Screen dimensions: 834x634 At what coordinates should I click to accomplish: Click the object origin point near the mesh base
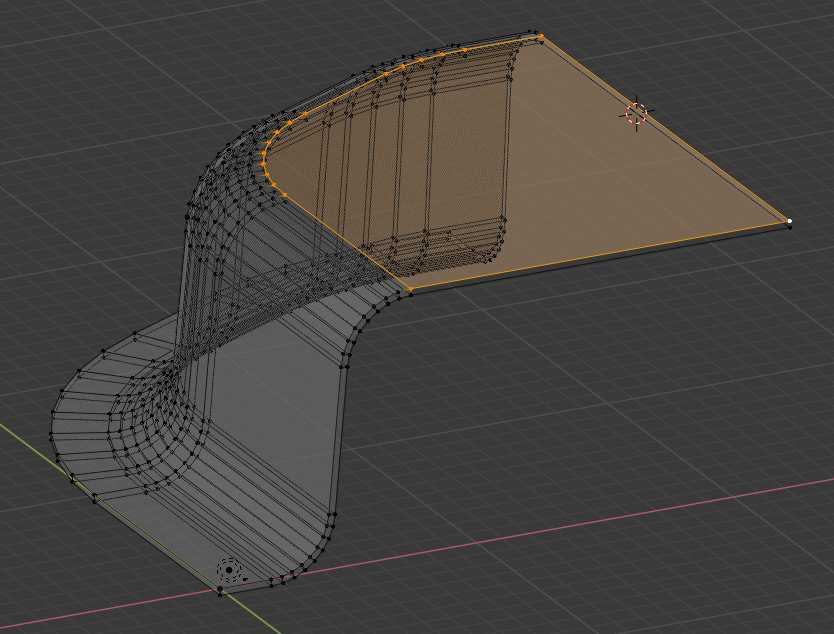(x=229, y=570)
